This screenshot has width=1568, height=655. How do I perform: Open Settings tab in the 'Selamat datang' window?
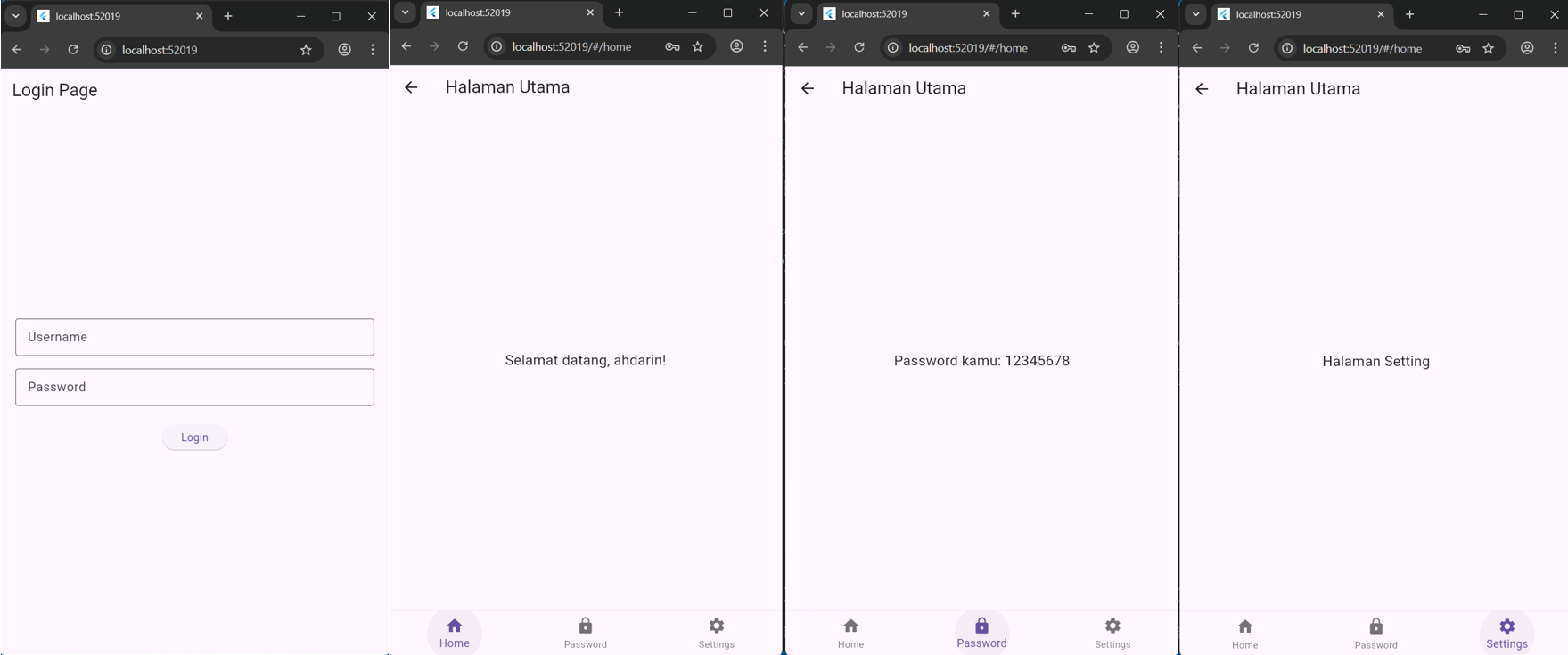point(716,632)
